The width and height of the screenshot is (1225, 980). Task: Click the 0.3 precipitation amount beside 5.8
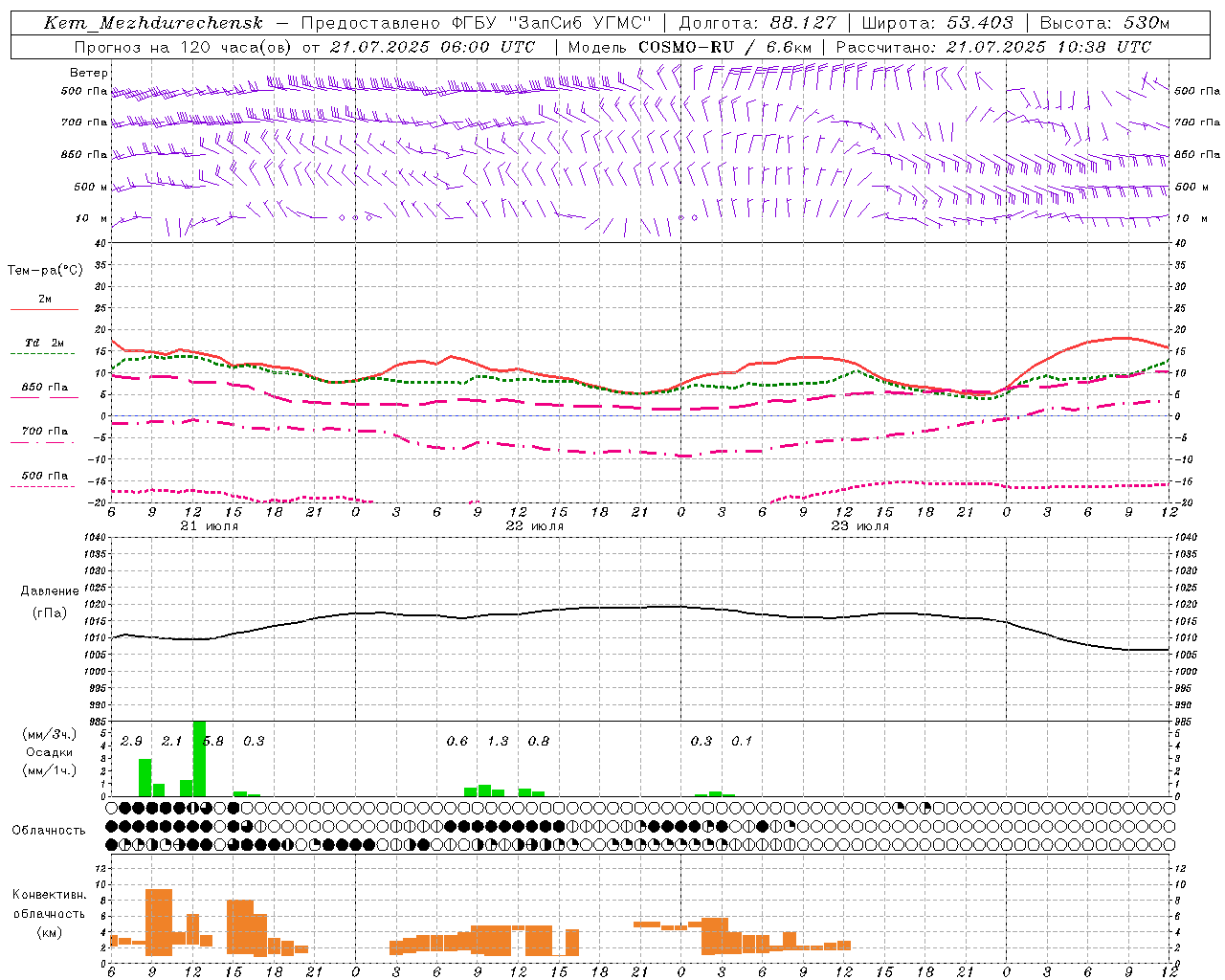[254, 742]
